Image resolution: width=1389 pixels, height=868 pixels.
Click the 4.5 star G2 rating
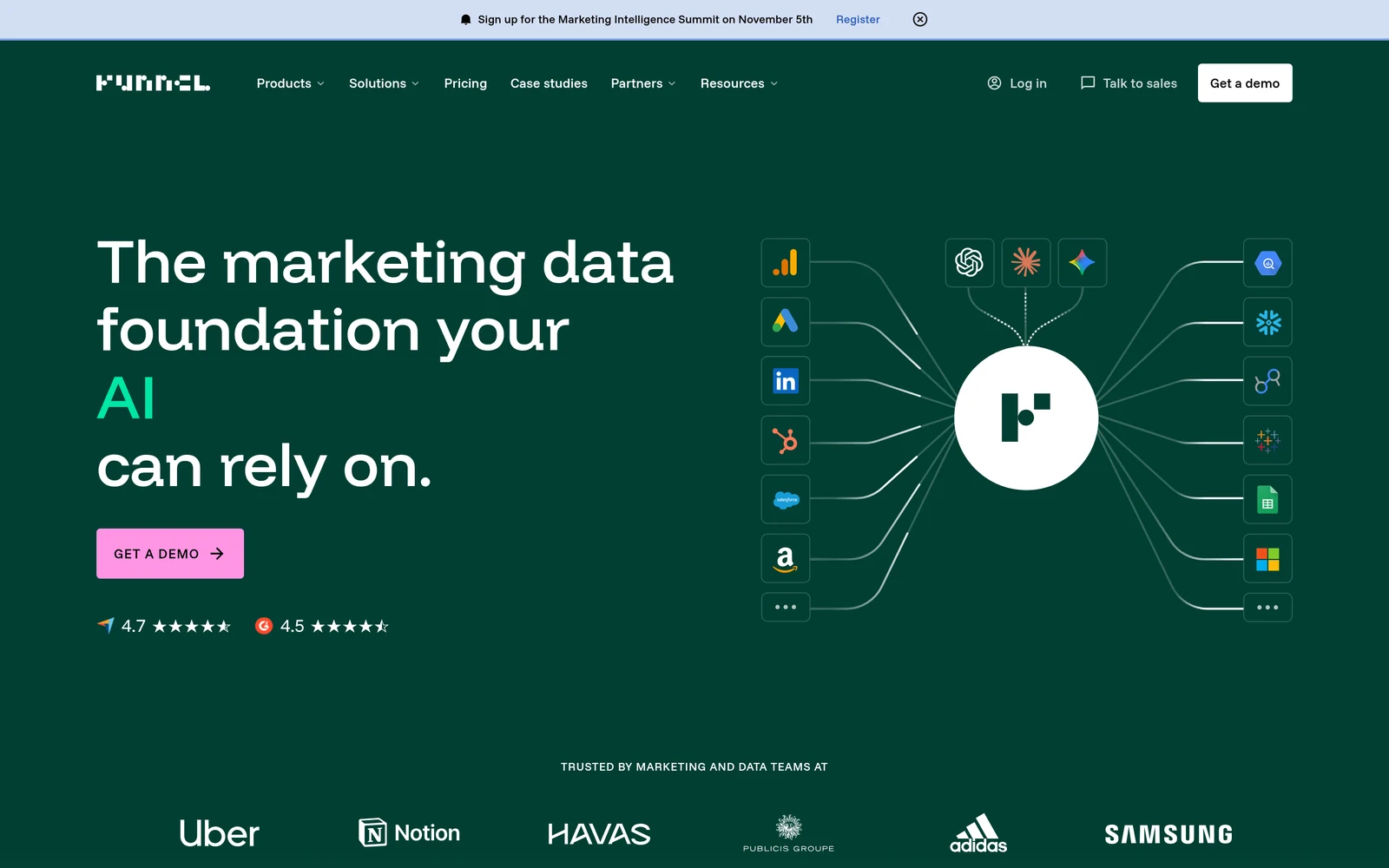pos(322,626)
